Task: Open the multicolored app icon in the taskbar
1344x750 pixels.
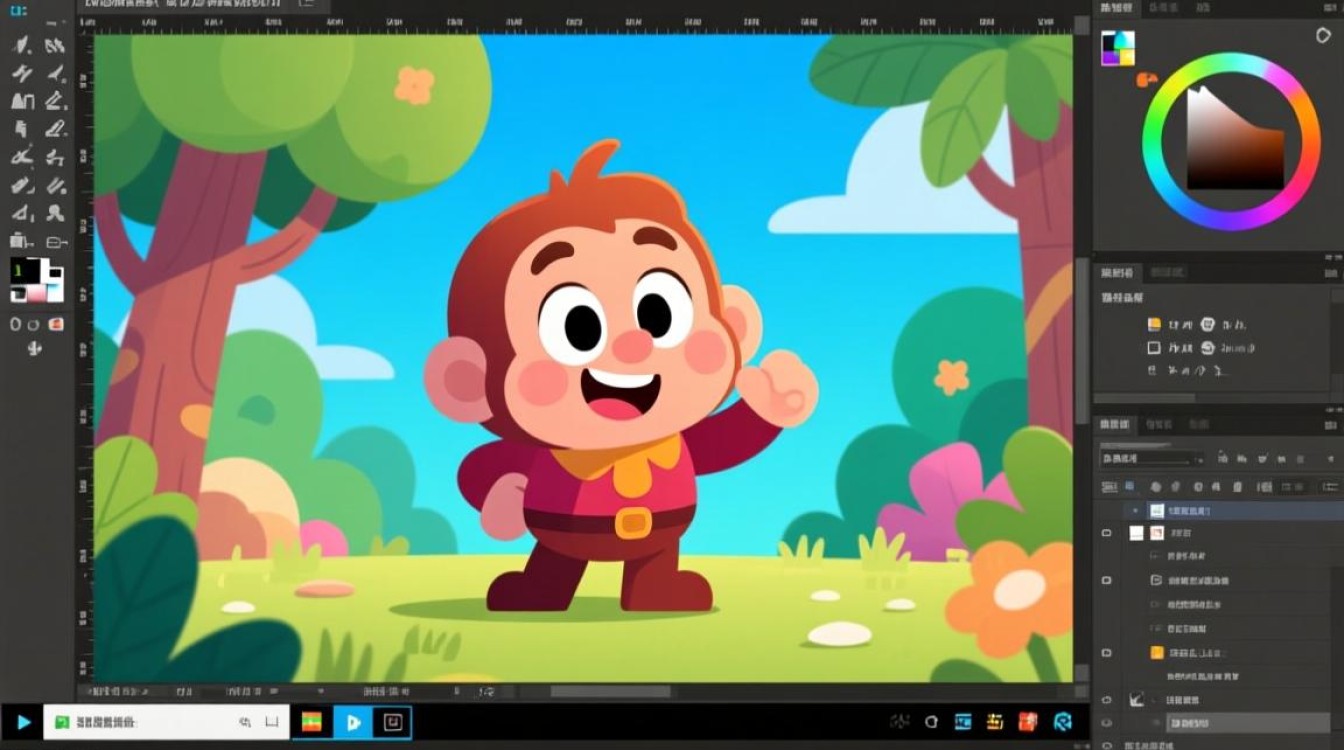Action: 311,722
